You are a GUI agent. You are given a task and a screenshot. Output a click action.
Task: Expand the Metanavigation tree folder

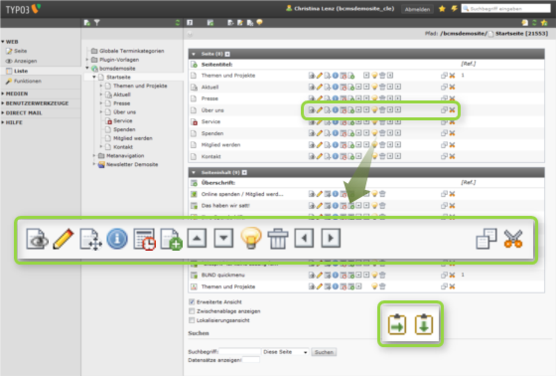click(94, 155)
